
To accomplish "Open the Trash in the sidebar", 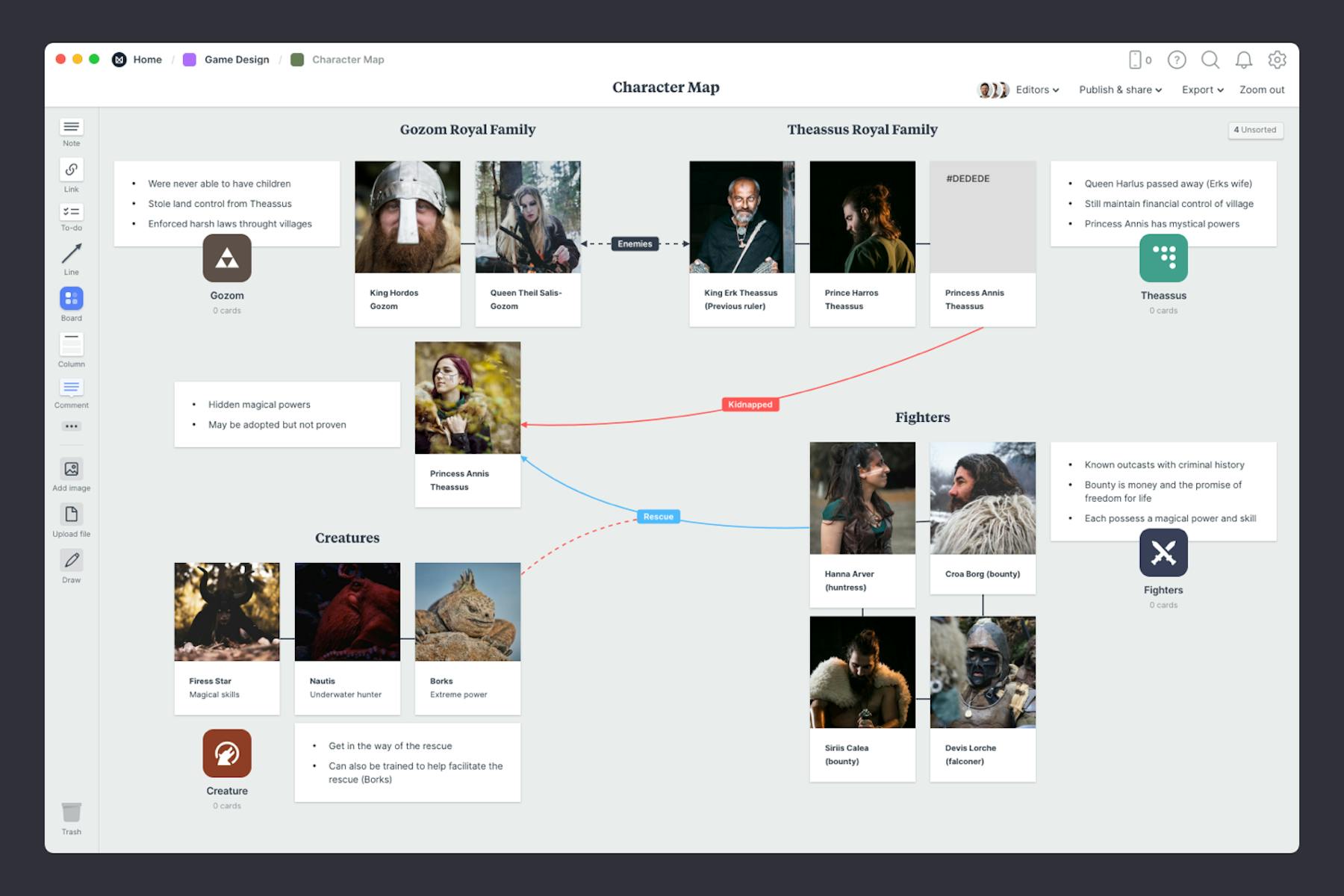I will pyautogui.click(x=71, y=814).
